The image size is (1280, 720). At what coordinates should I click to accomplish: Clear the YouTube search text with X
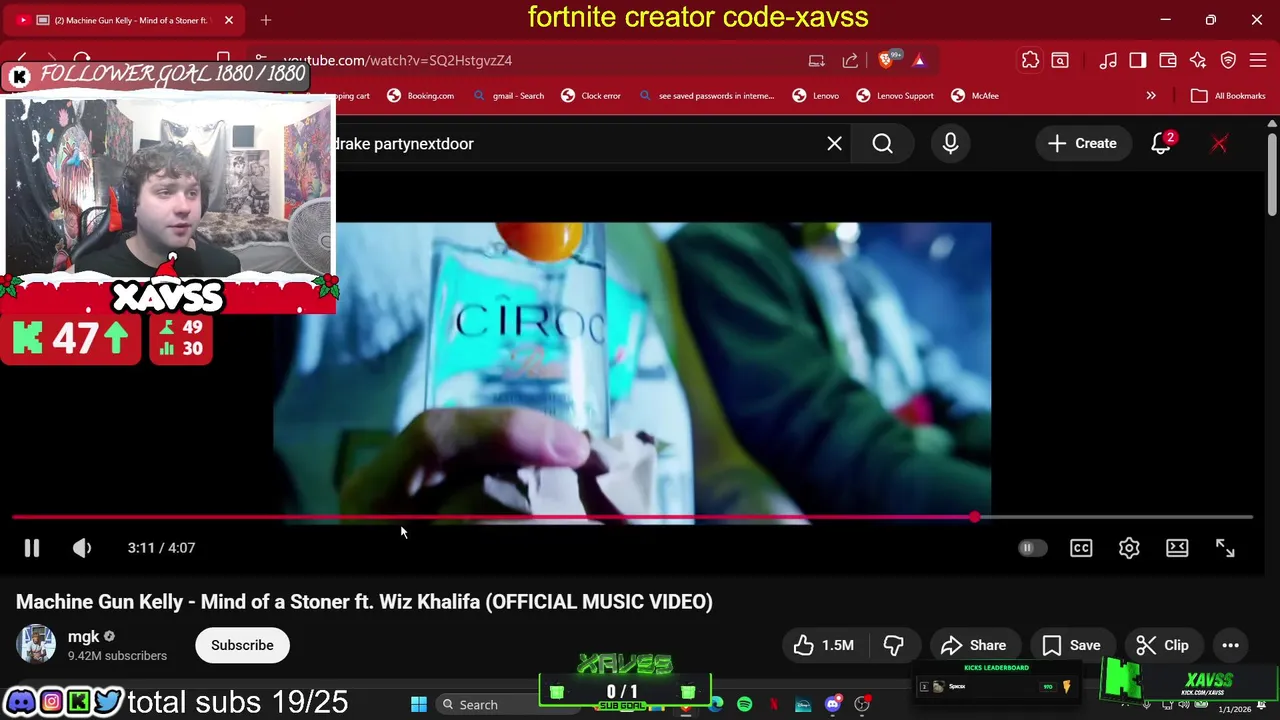pos(834,144)
